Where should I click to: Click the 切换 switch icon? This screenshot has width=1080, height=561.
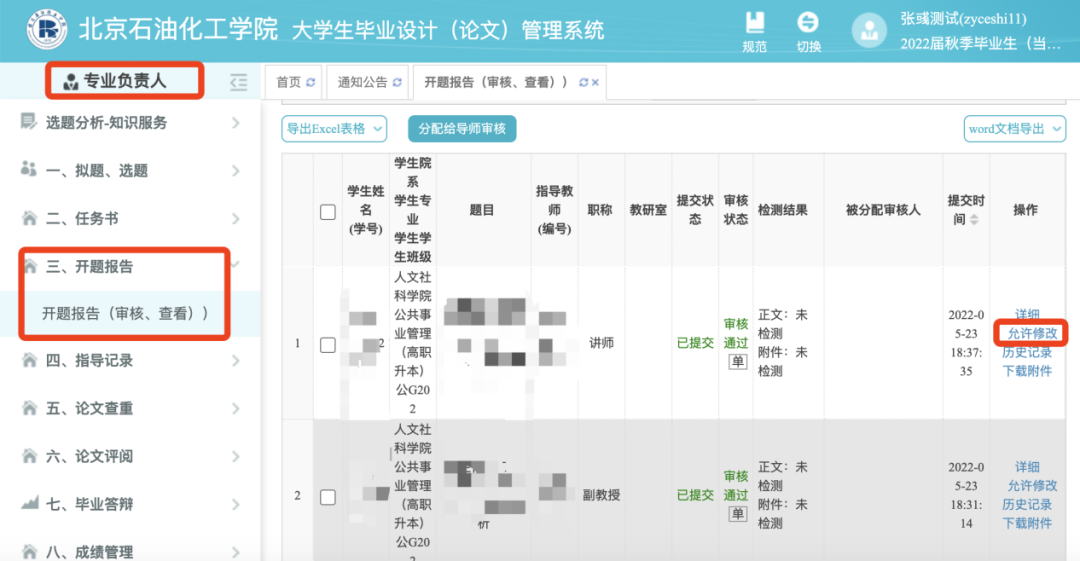(x=808, y=23)
